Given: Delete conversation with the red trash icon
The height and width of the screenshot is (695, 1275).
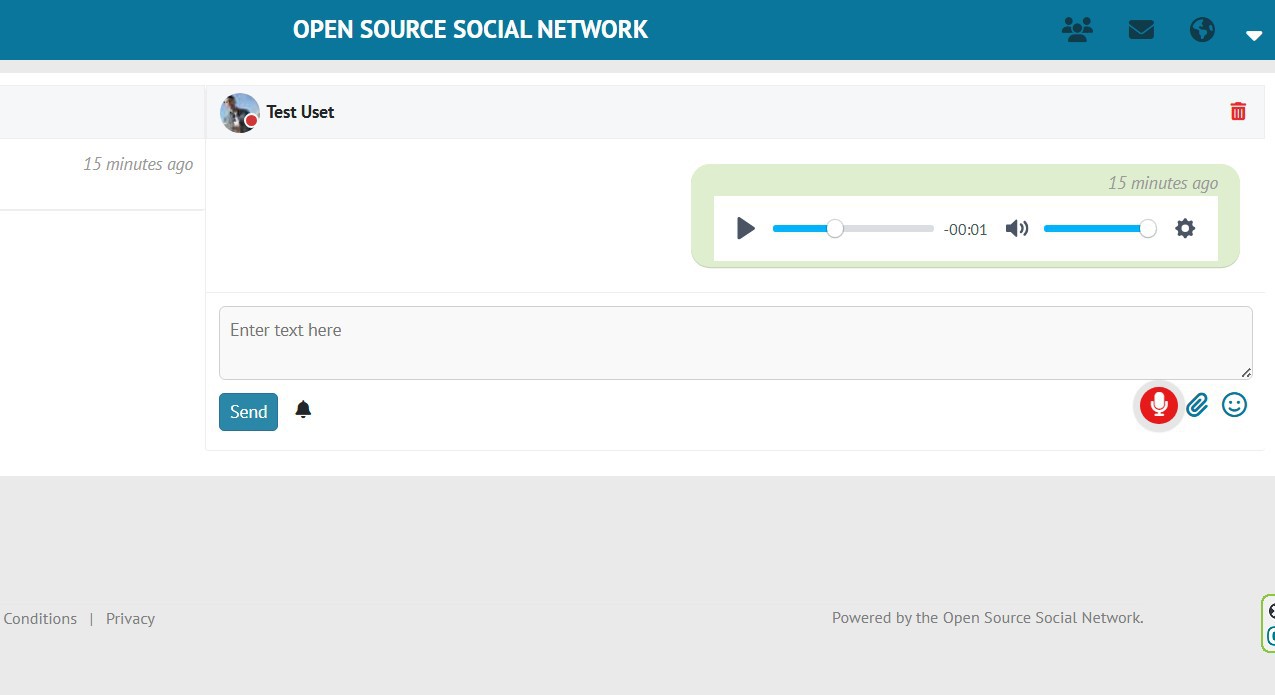Looking at the screenshot, I should [1238, 111].
